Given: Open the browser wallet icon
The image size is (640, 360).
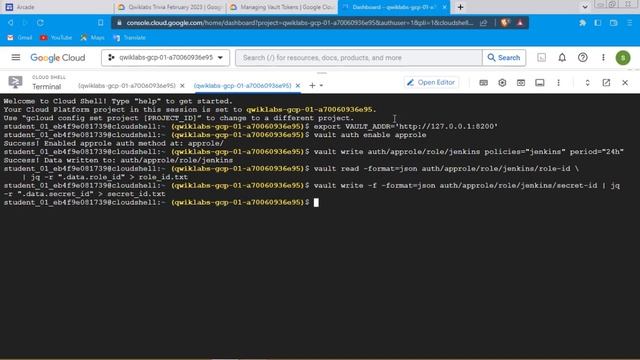Looking at the screenshot, I should (613, 23).
